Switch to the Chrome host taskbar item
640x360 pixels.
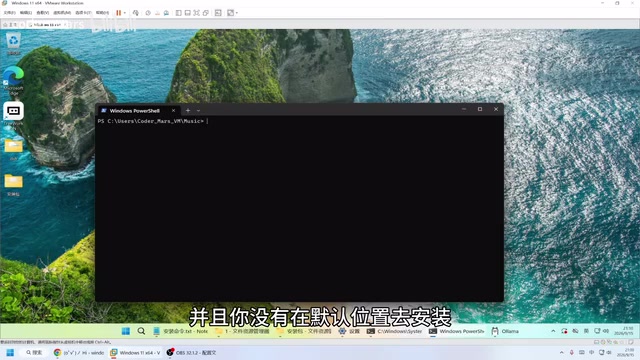point(79,352)
